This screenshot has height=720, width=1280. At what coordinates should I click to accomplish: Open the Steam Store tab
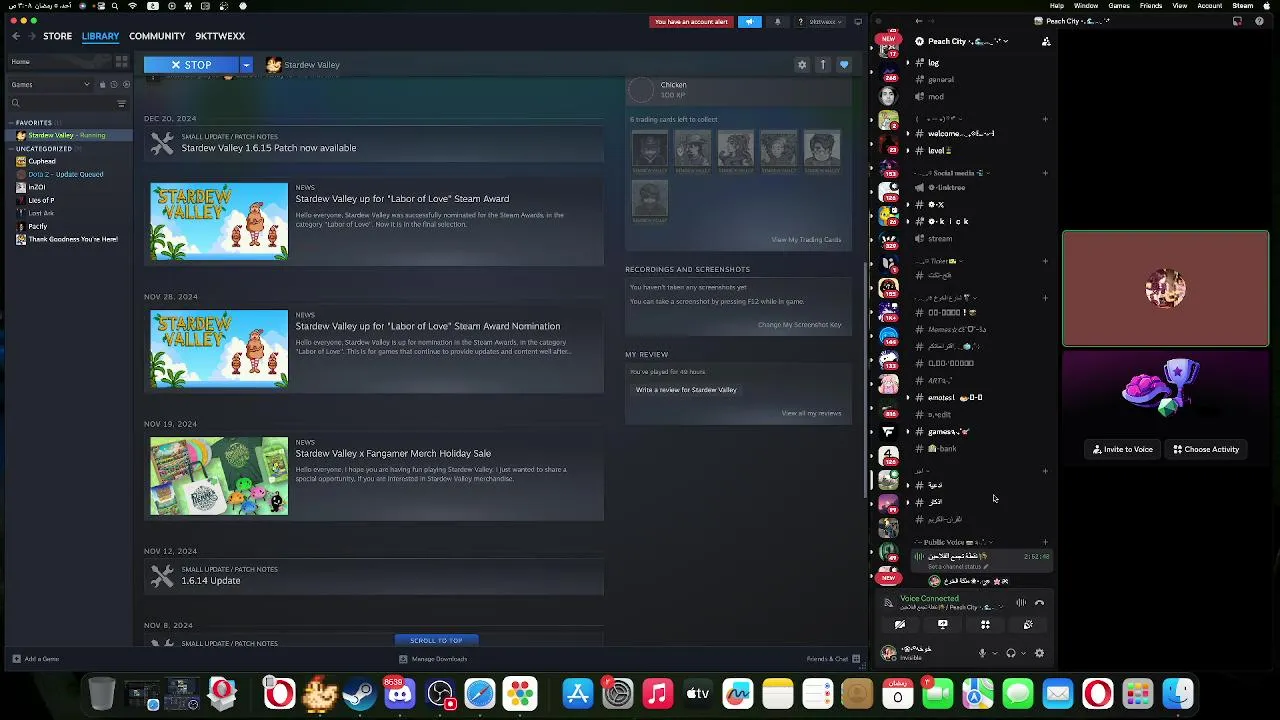[x=57, y=36]
